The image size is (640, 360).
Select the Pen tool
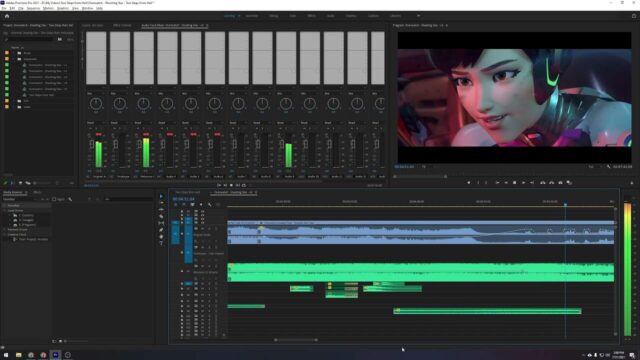click(x=161, y=230)
